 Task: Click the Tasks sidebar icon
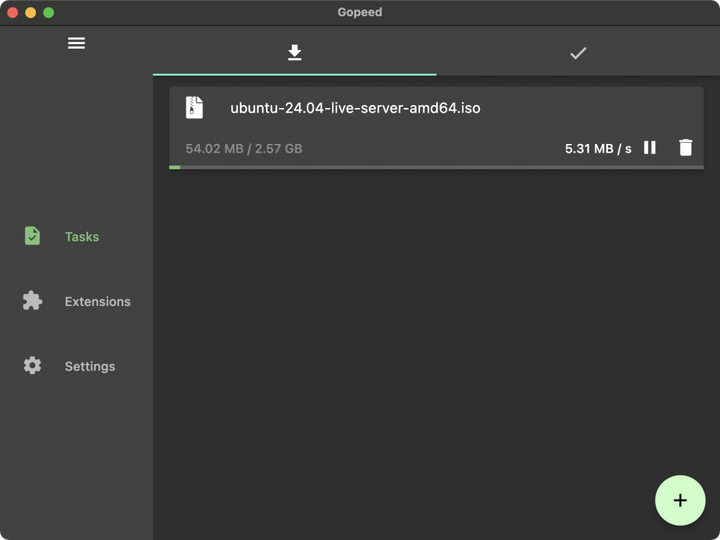click(x=33, y=237)
